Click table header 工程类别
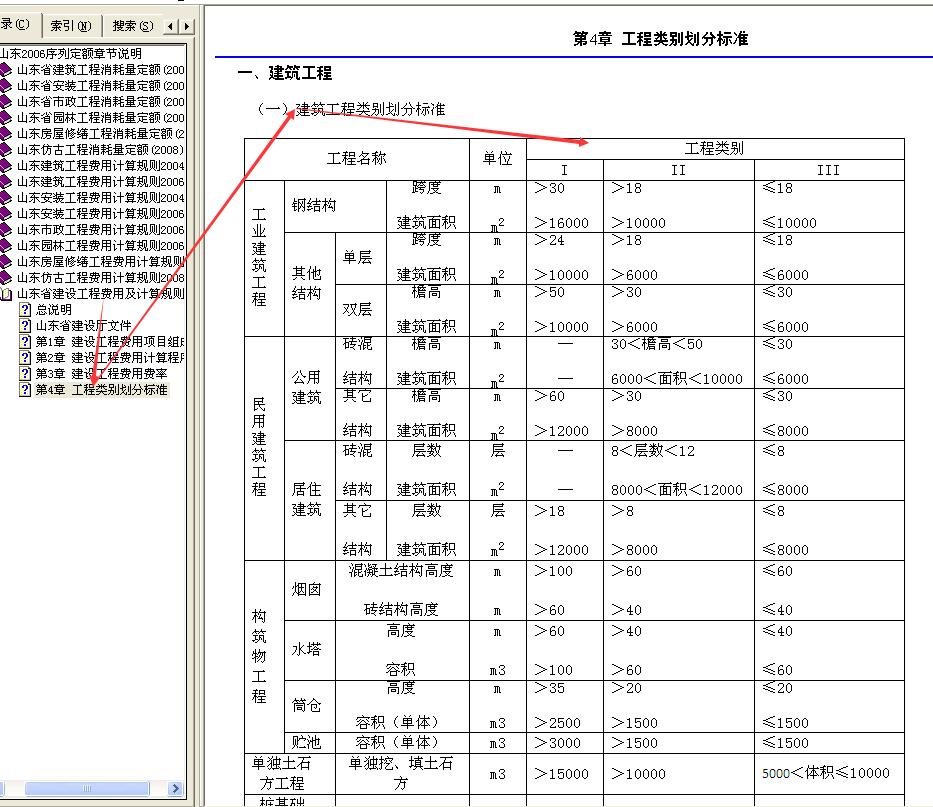The height and width of the screenshot is (807, 933). (x=714, y=148)
